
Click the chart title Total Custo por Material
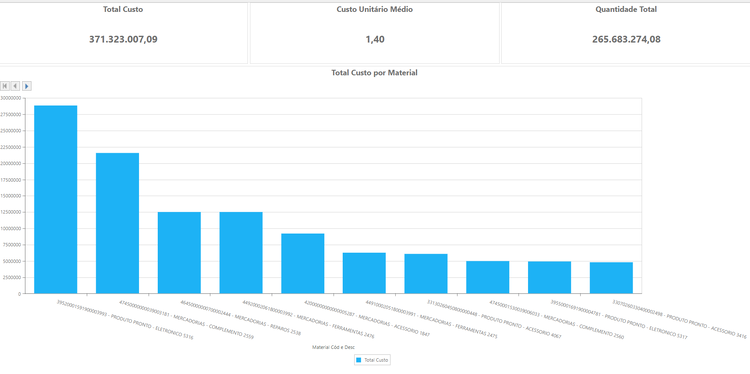tap(375, 73)
